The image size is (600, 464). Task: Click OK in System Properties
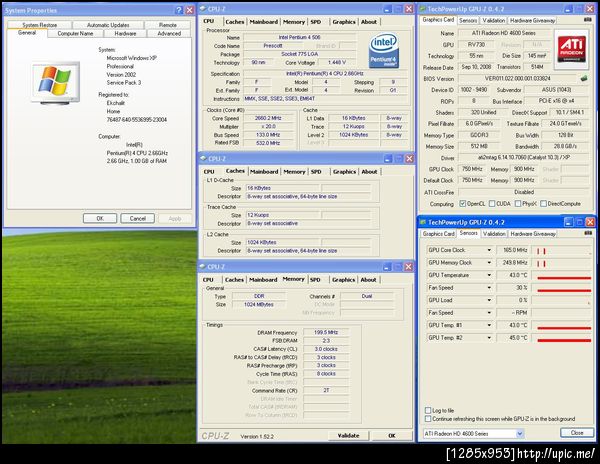coord(100,218)
